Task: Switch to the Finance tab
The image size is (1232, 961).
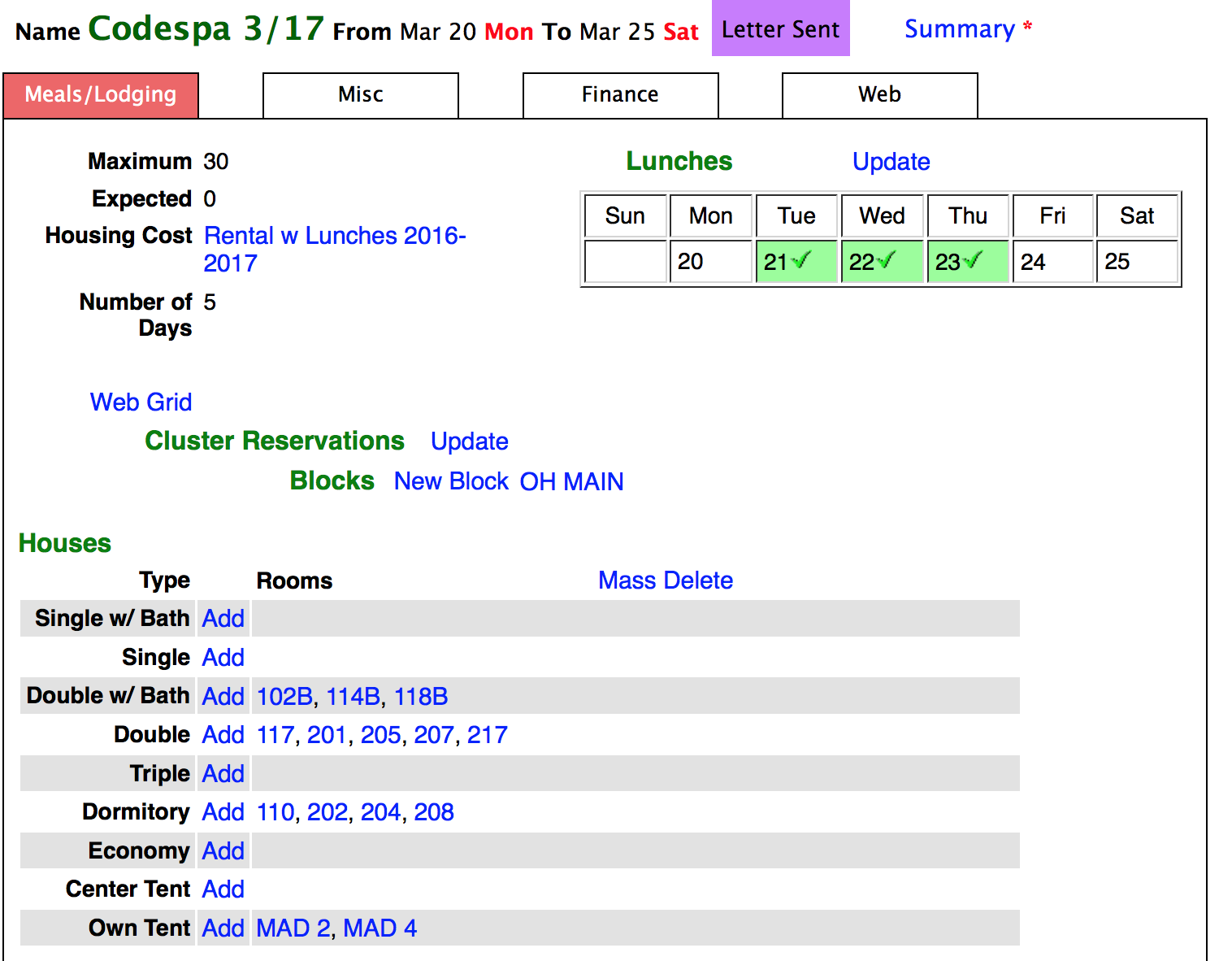Action: click(x=620, y=95)
